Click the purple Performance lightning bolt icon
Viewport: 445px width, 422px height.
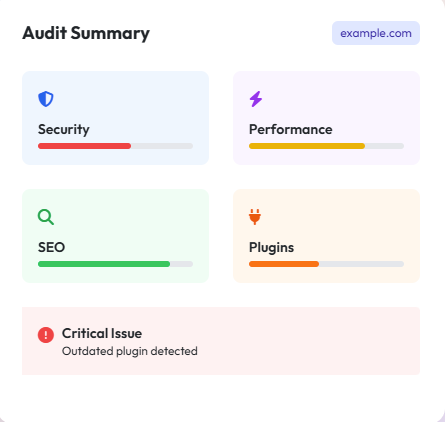(256, 99)
